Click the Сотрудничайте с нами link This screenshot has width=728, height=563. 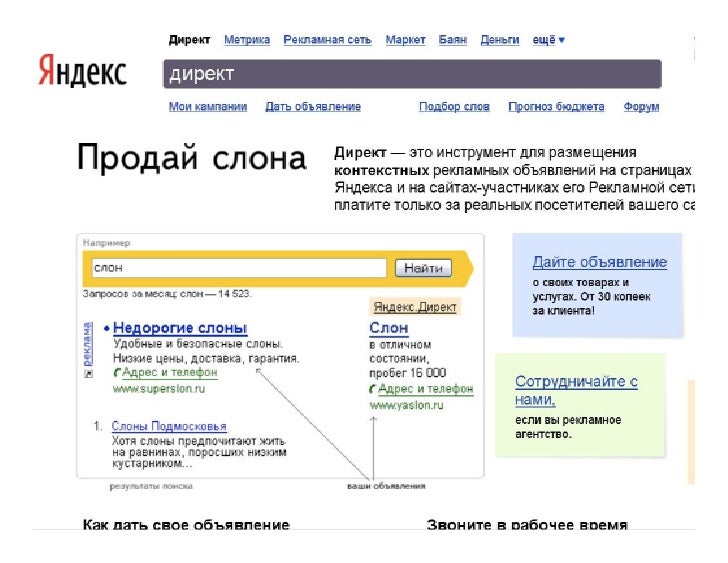tap(576, 390)
